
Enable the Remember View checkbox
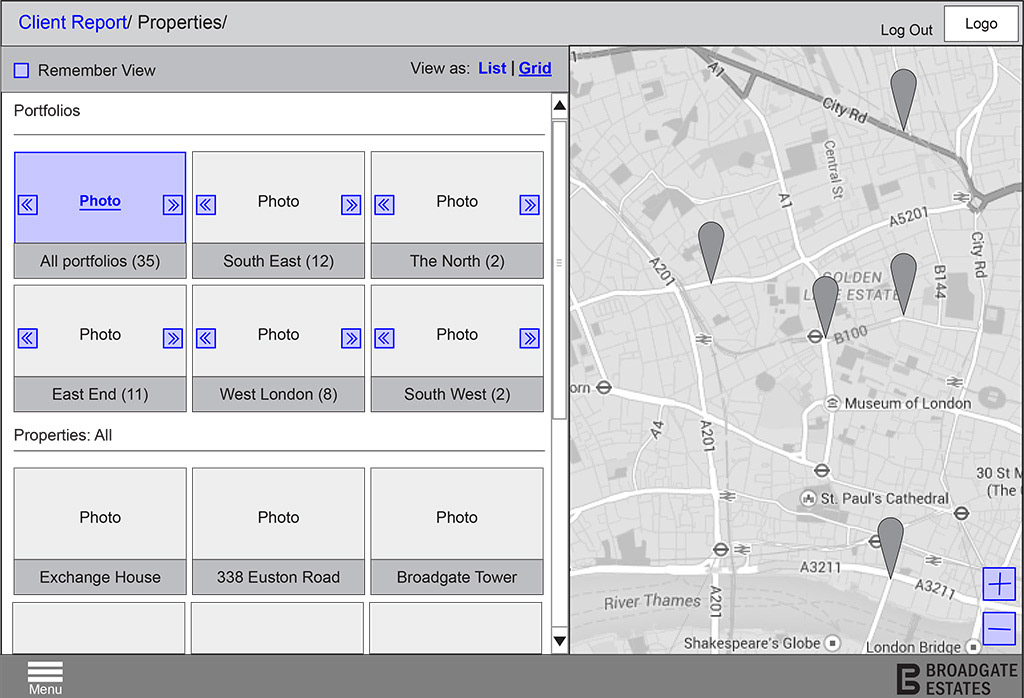[22, 71]
